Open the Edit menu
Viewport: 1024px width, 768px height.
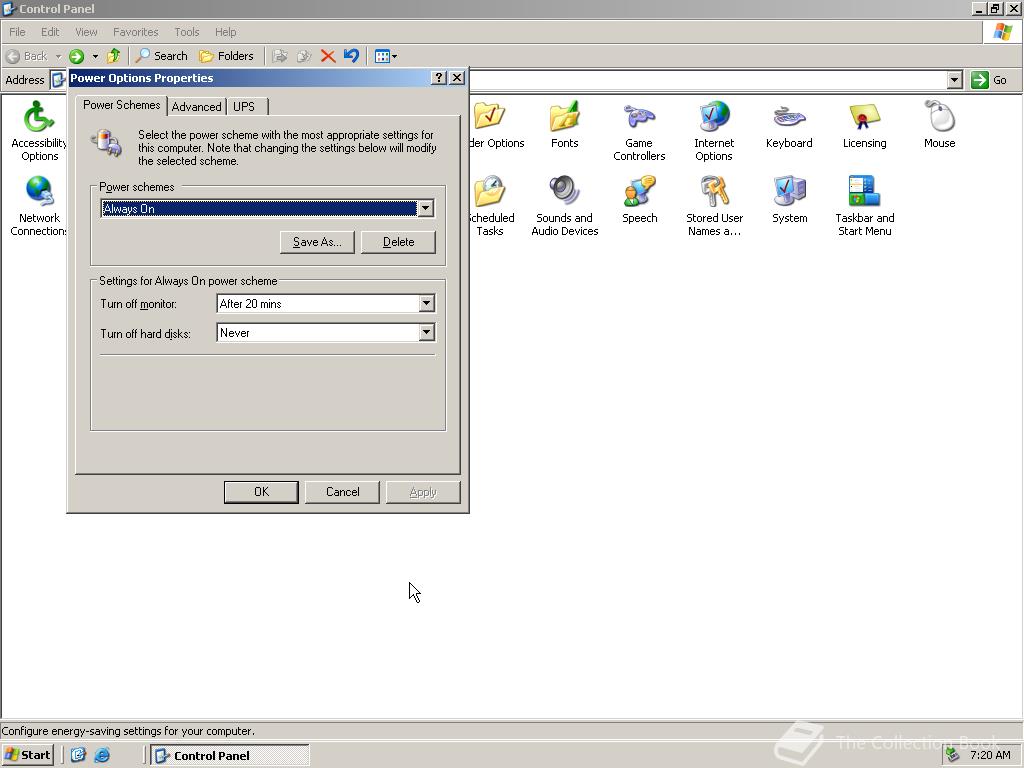click(x=50, y=32)
